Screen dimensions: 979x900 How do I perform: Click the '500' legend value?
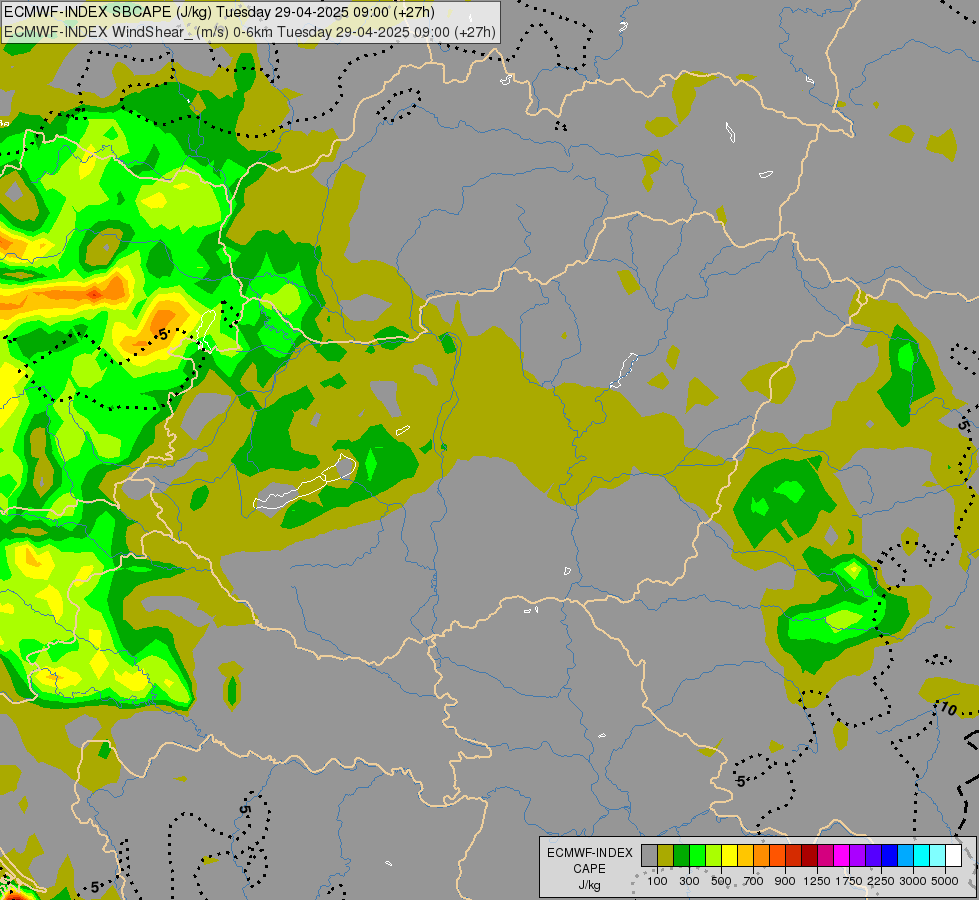tap(721, 881)
